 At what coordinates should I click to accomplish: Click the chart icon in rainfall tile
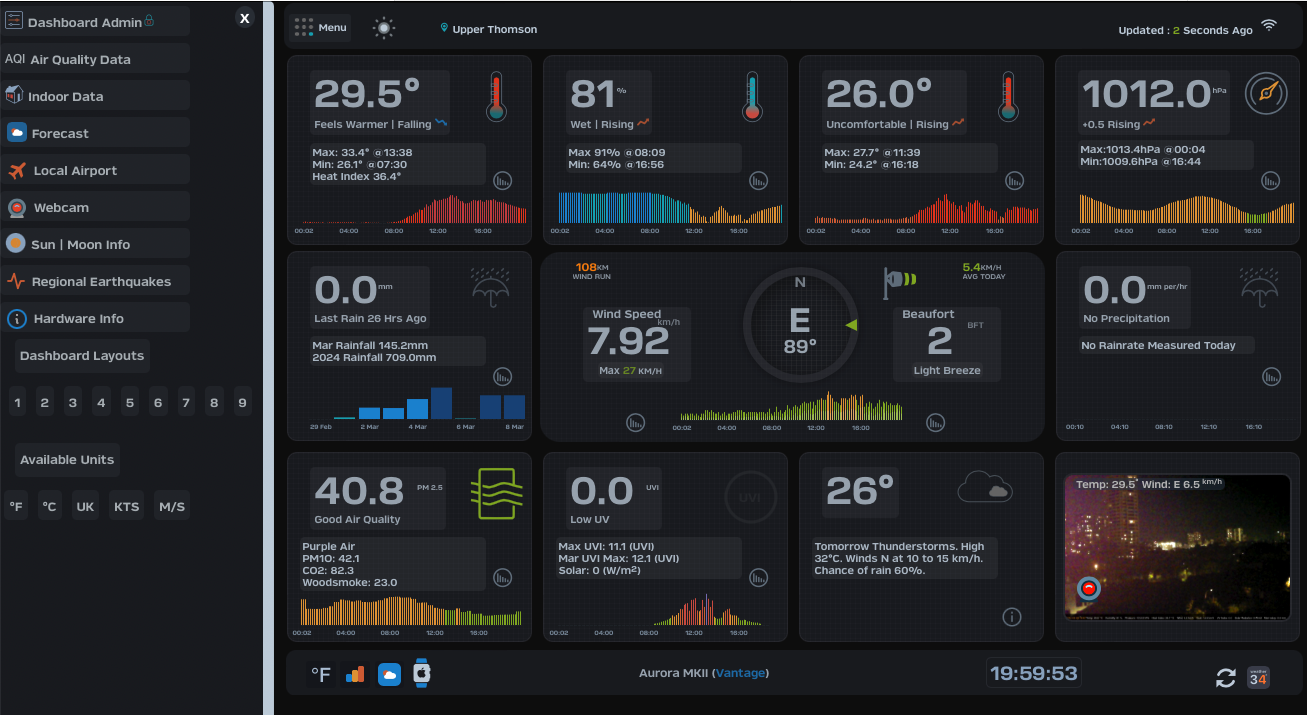(503, 377)
